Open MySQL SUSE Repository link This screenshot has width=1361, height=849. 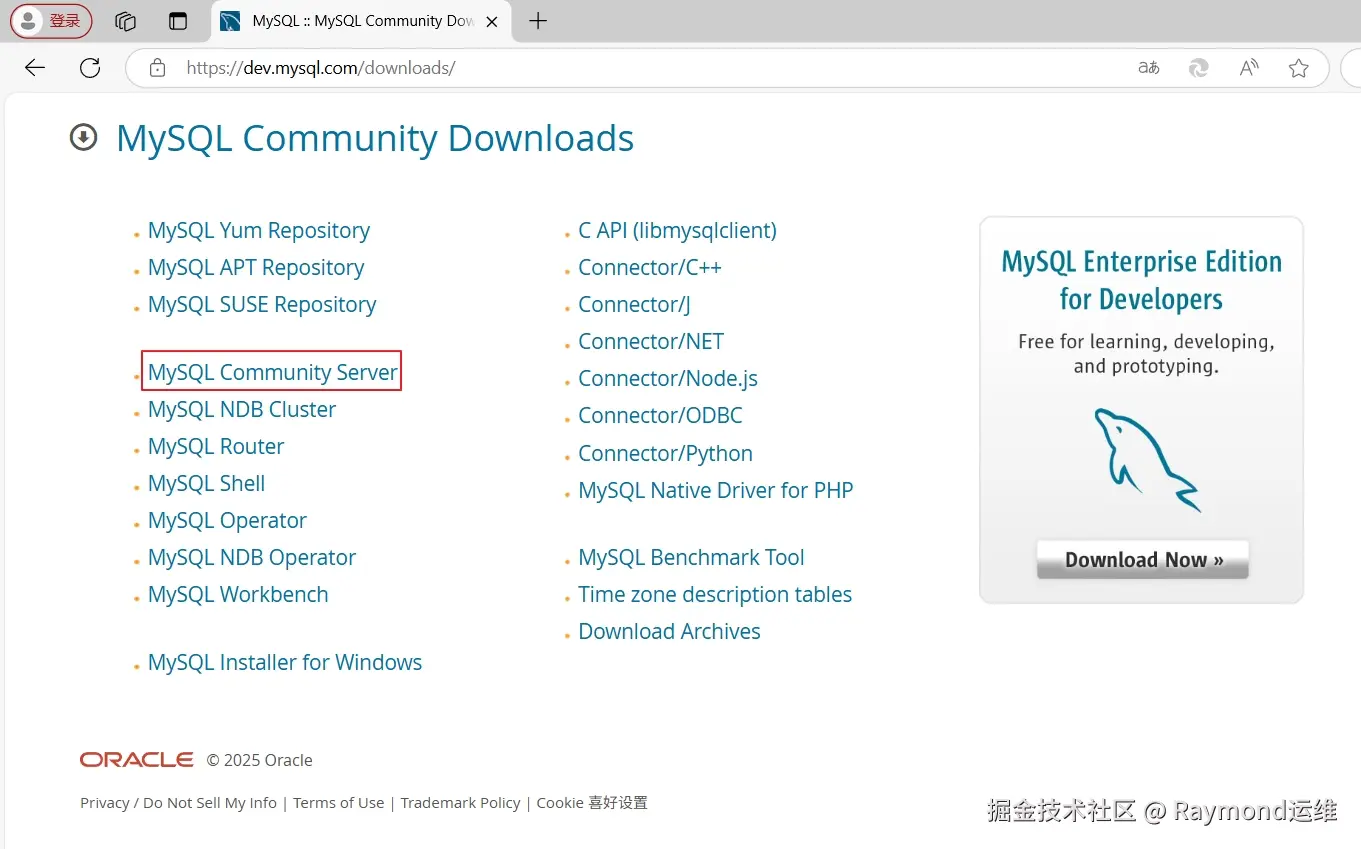[x=262, y=304]
